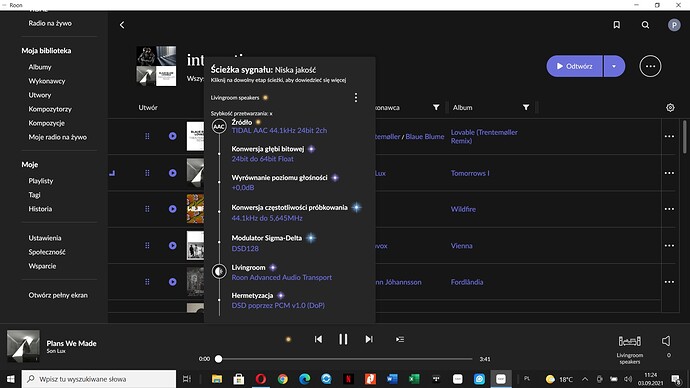Viewport: 690px width, 388px height.
Task: Click track list vertical scrollbar
Action: point(684,136)
